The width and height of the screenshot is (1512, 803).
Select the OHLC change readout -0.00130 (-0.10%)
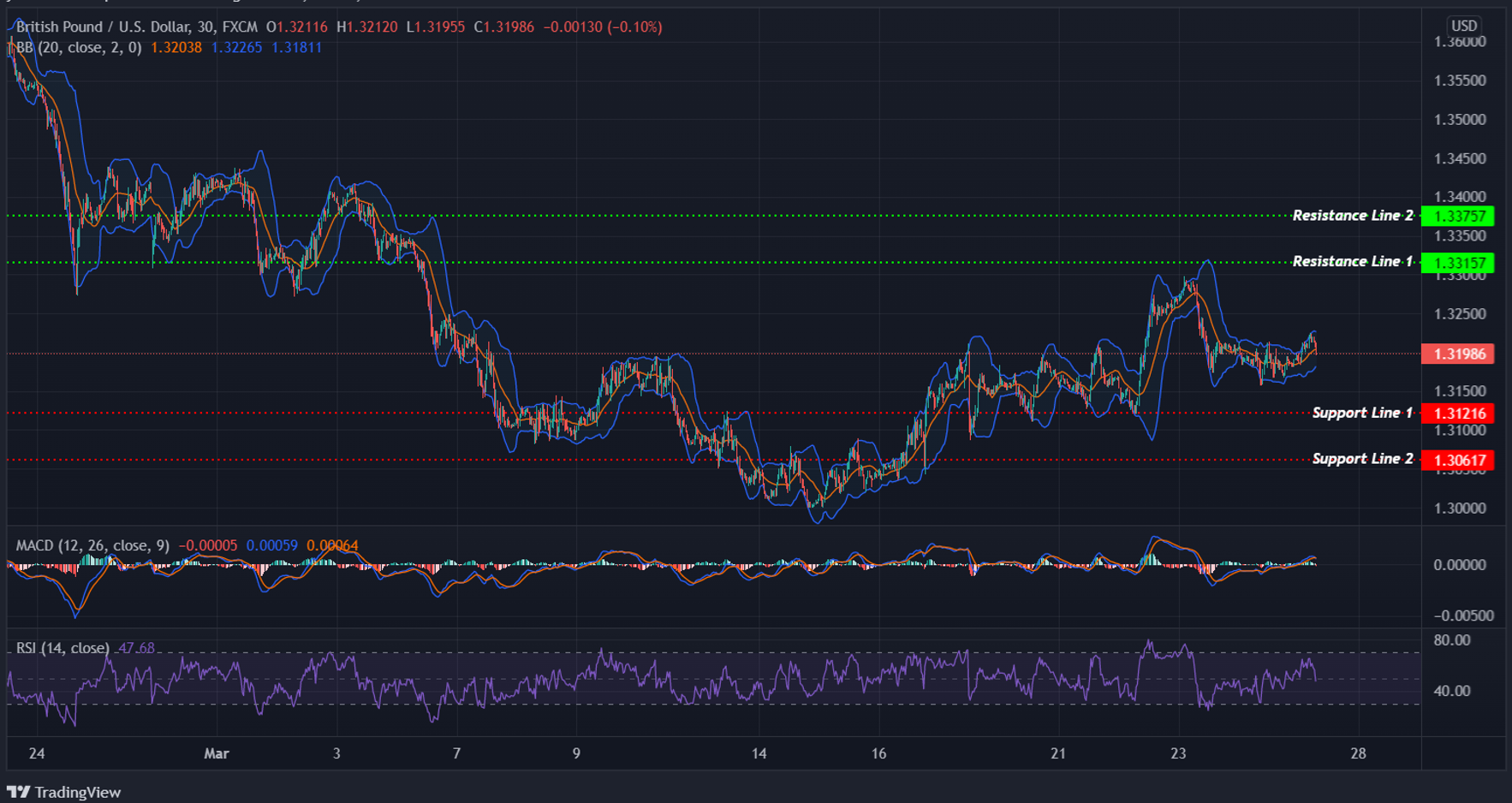tap(604, 27)
